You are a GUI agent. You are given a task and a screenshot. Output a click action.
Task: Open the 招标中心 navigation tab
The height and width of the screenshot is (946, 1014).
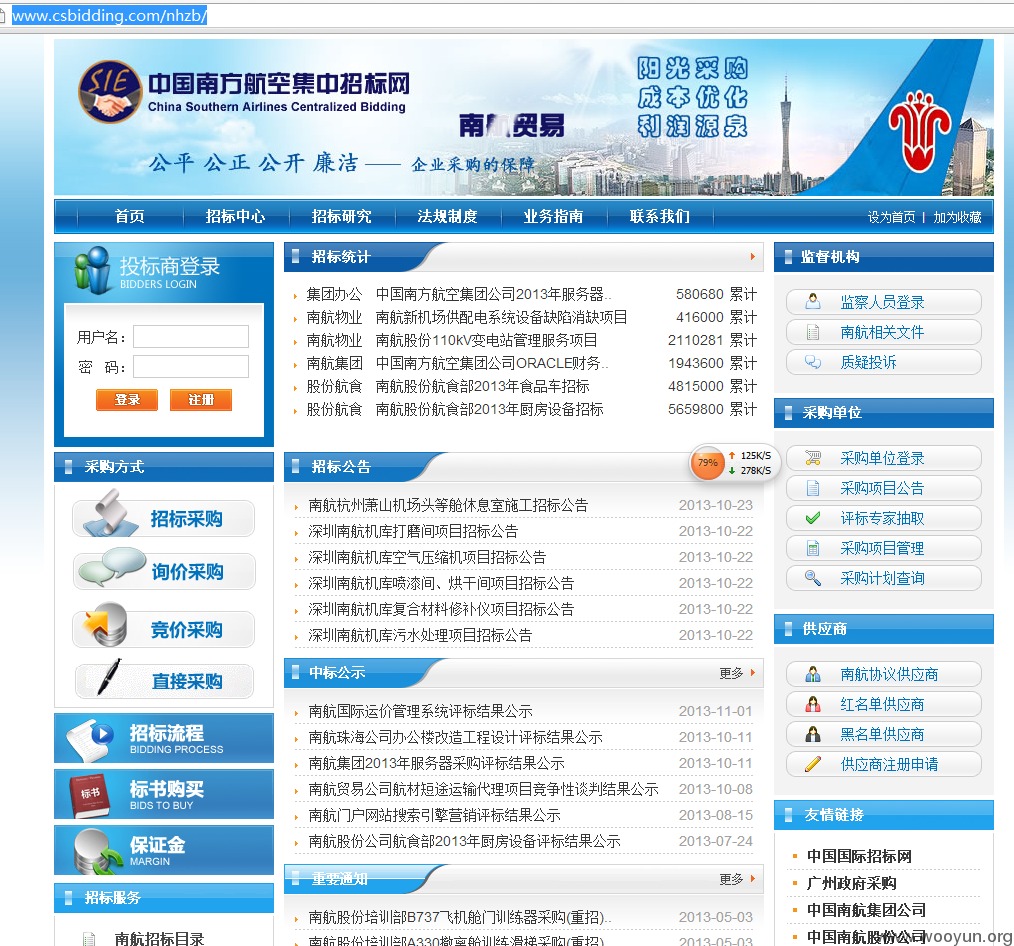(x=235, y=217)
